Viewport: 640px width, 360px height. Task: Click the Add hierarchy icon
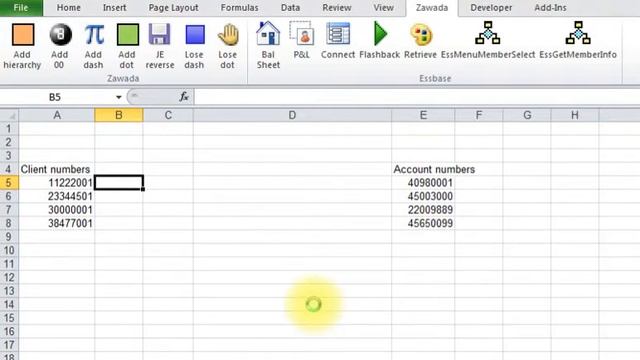[22, 34]
